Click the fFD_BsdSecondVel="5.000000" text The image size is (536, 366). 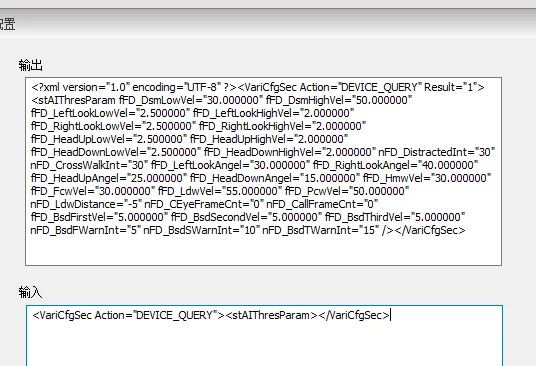tap(246, 217)
